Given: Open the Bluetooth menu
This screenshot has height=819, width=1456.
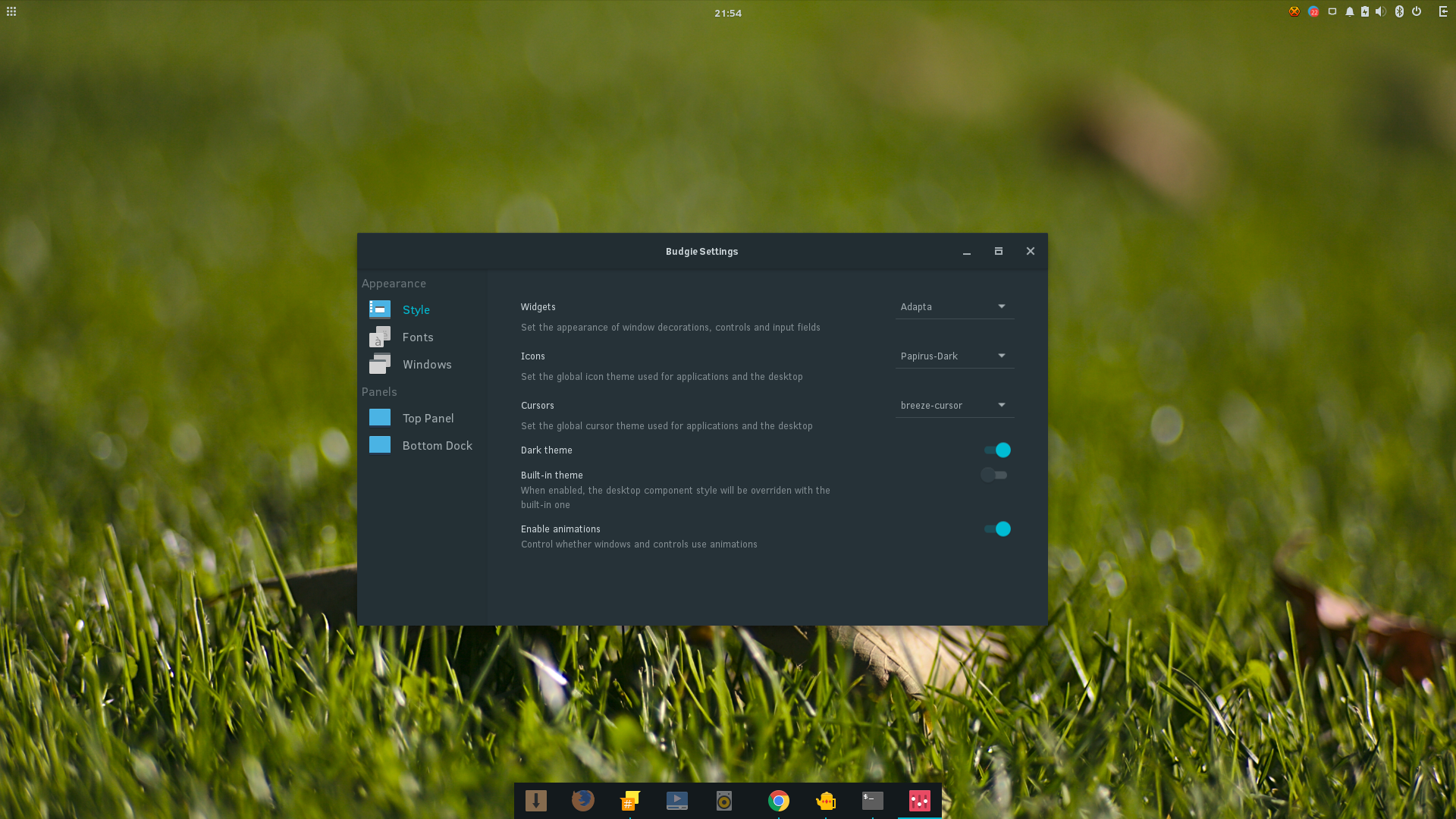Looking at the screenshot, I should (x=1400, y=11).
